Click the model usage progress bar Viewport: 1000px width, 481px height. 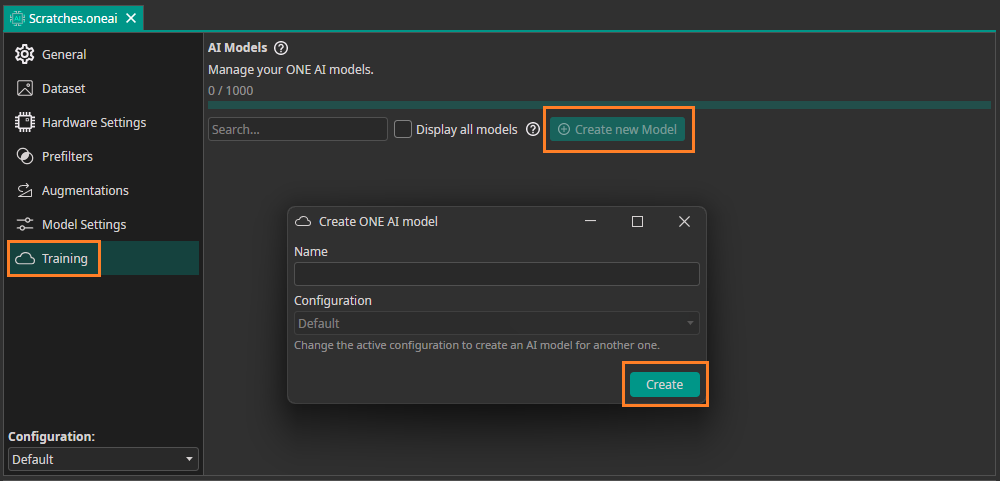(x=599, y=105)
